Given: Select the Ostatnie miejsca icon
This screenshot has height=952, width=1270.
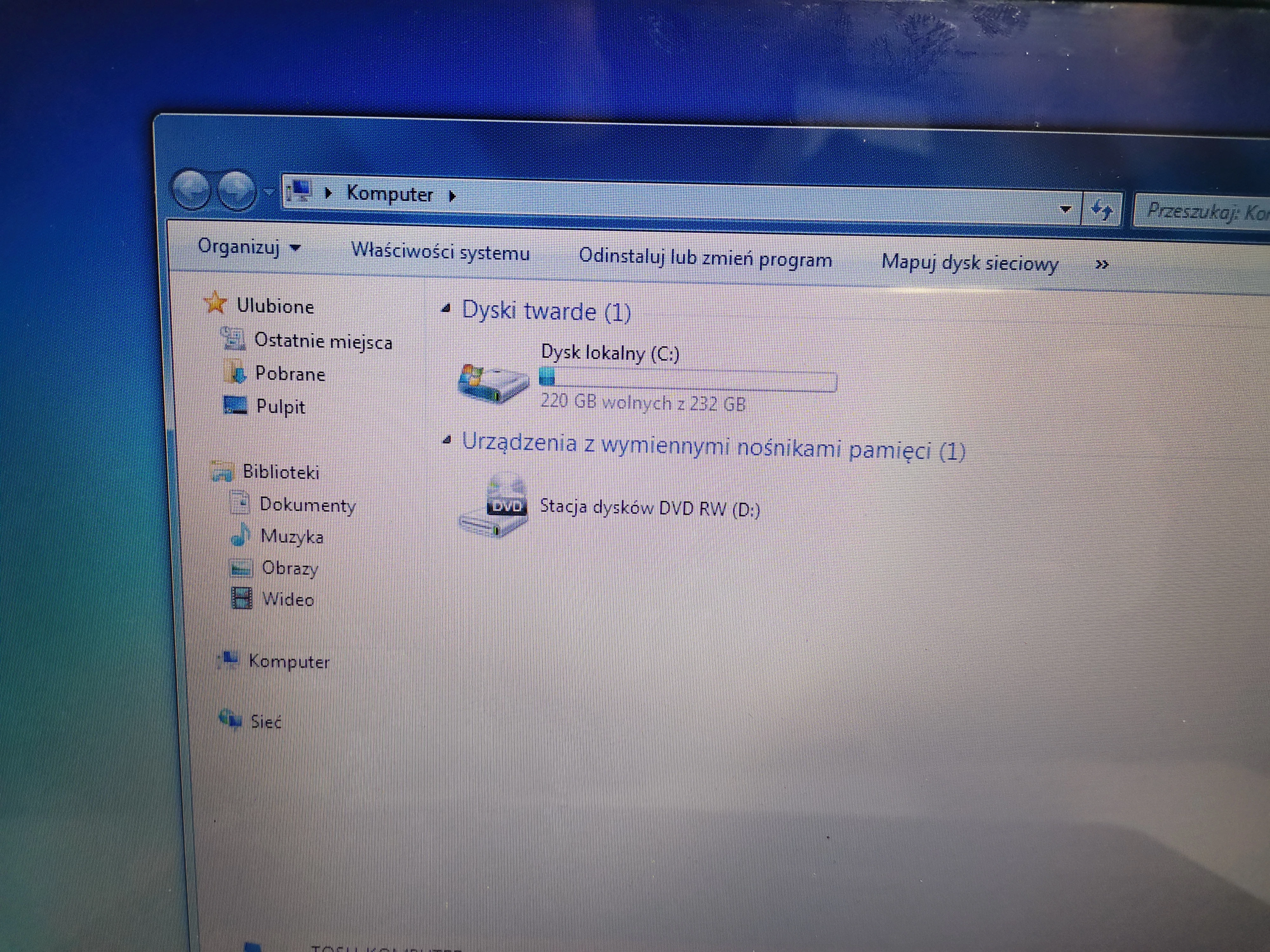Looking at the screenshot, I should click(x=233, y=338).
